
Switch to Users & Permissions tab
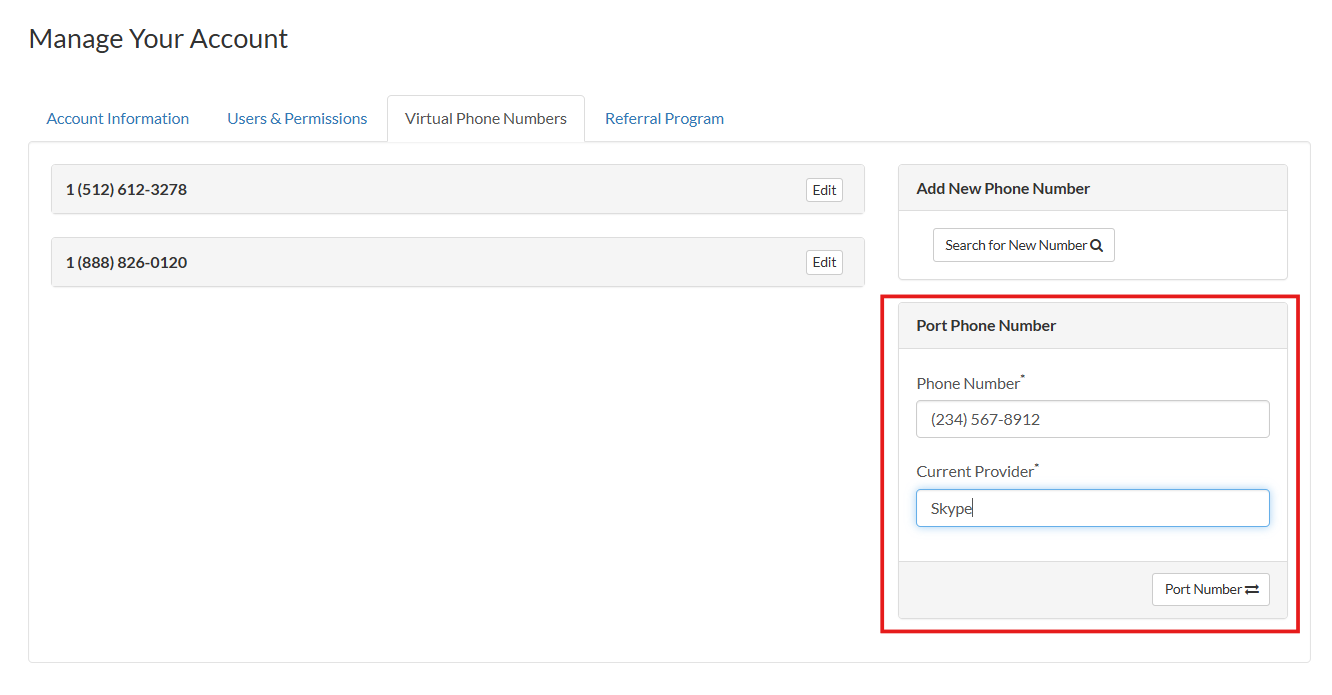[x=297, y=118]
